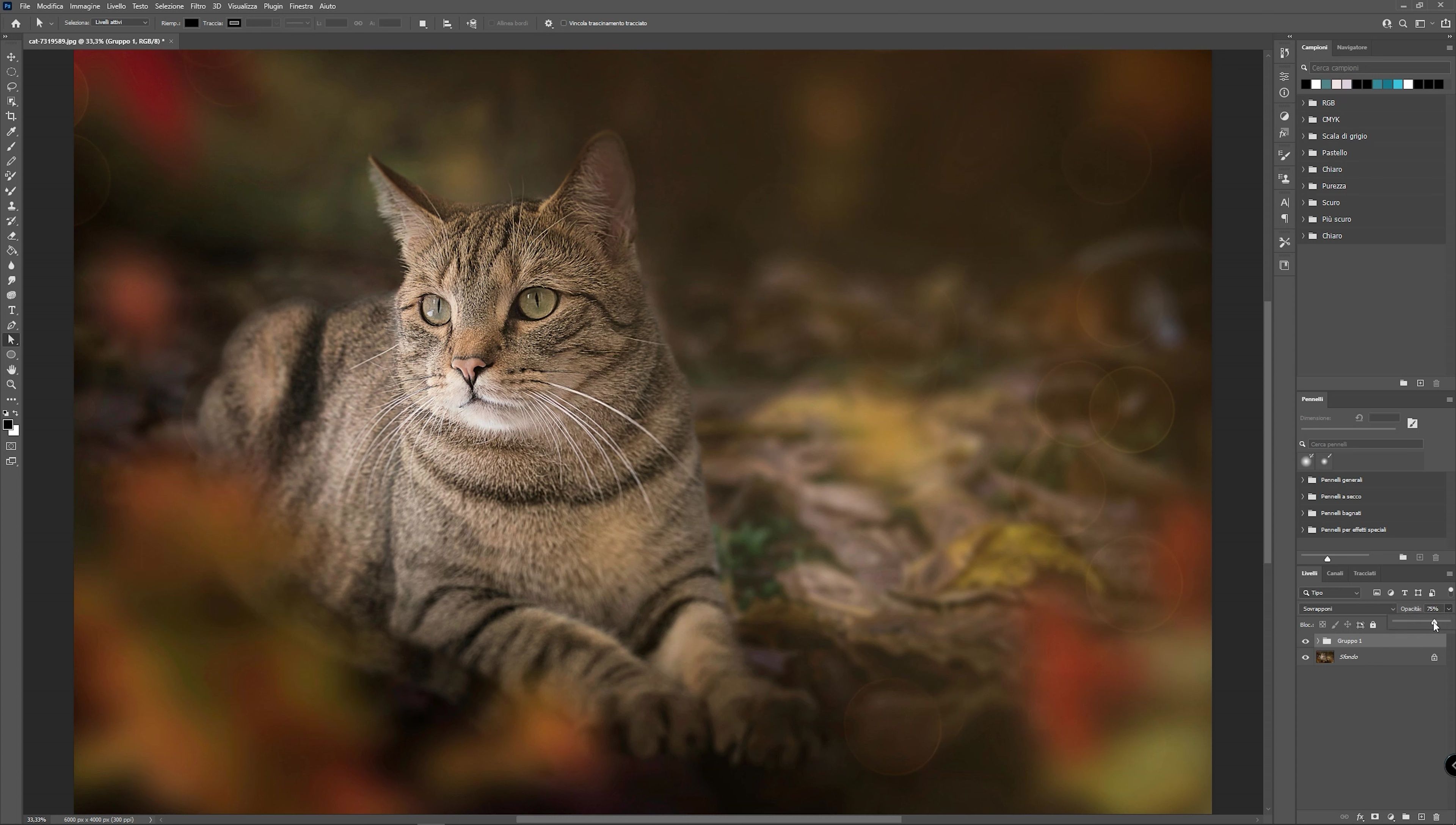Select the Horizontal Type tool
This screenshot has height=825, width=1456.
pyautogui.click(x=11, y=310)
